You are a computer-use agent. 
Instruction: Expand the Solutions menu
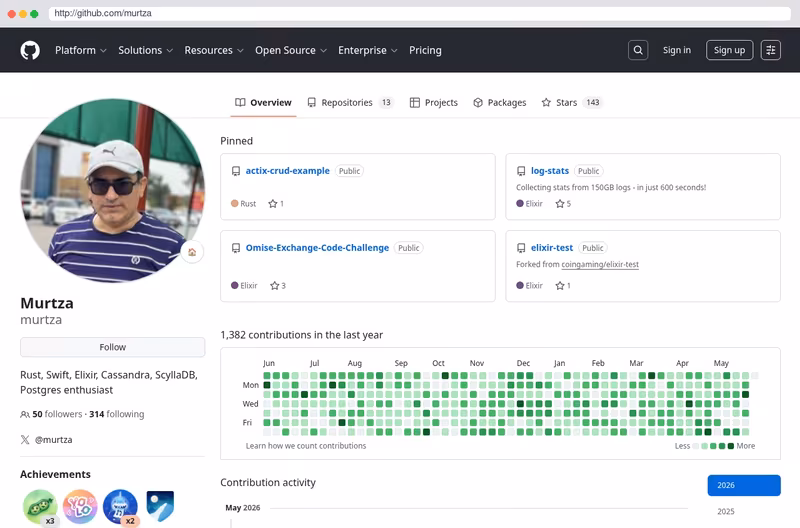click(x=145, y=51)
